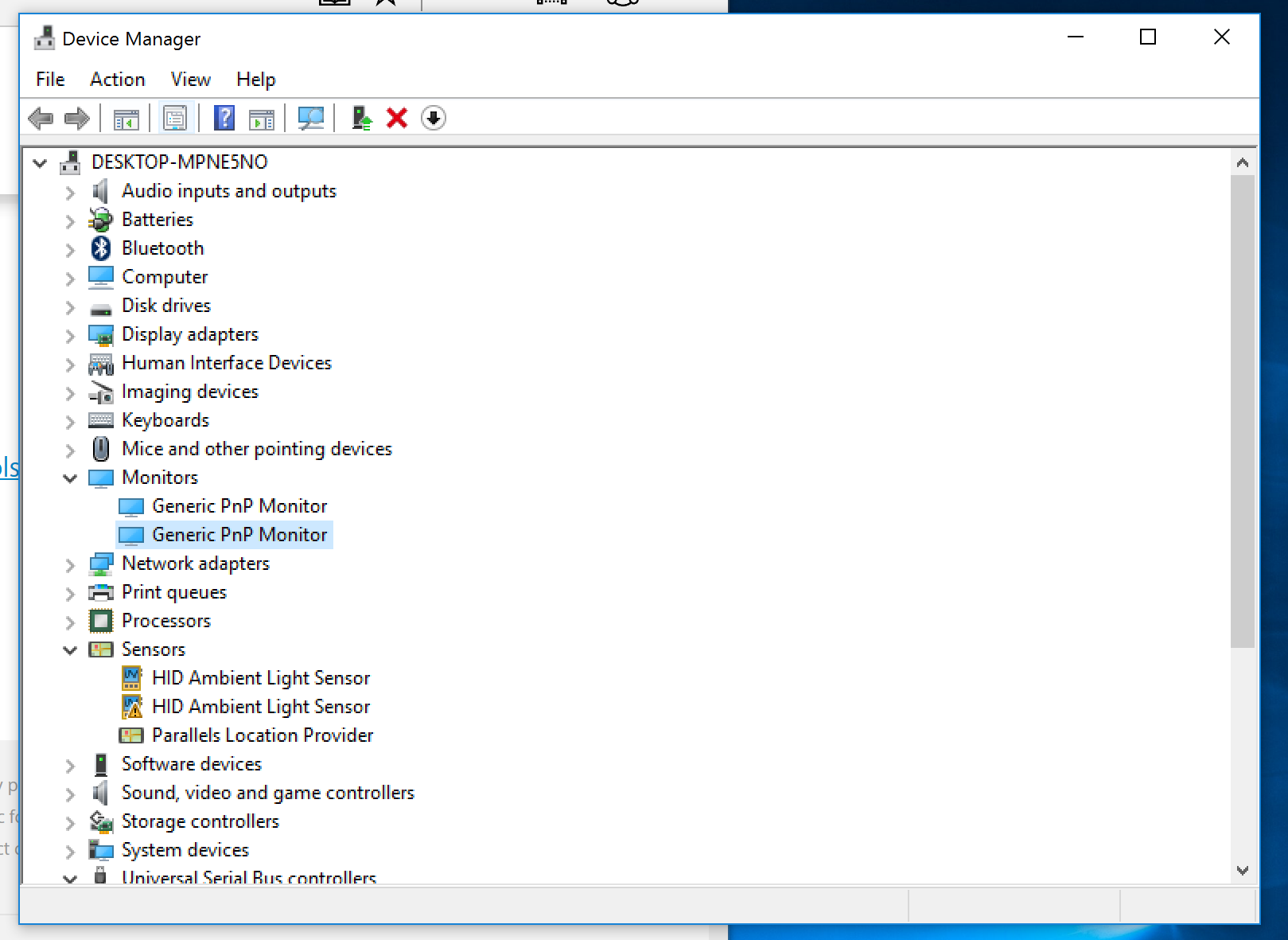This screenshot has height=940, width=1288.
Task: Expand the Bluetooth category
Action: (x=70, y=249)
